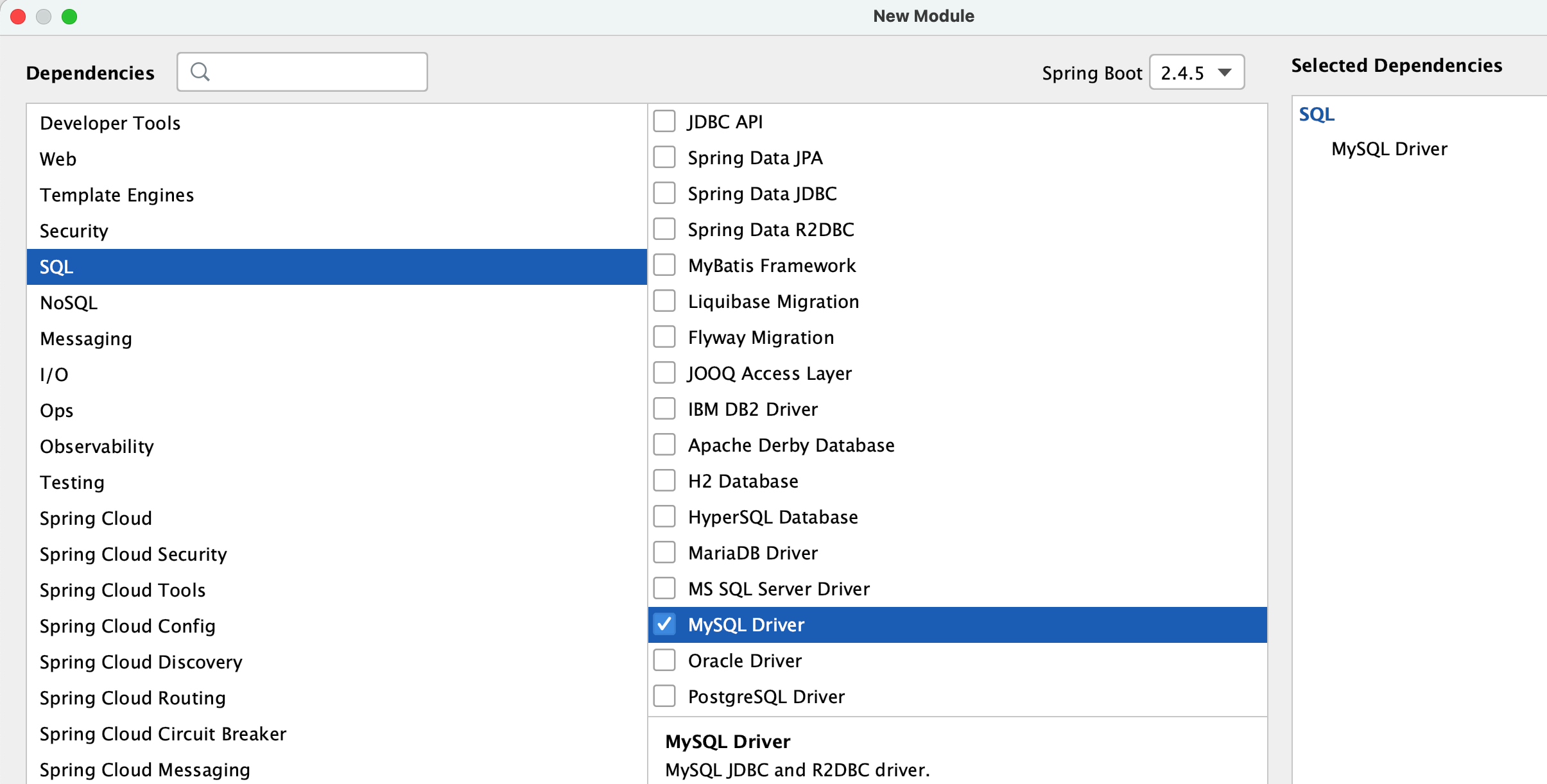Open the Observability category
1547x784 pixels.
(x=97, y=447)
